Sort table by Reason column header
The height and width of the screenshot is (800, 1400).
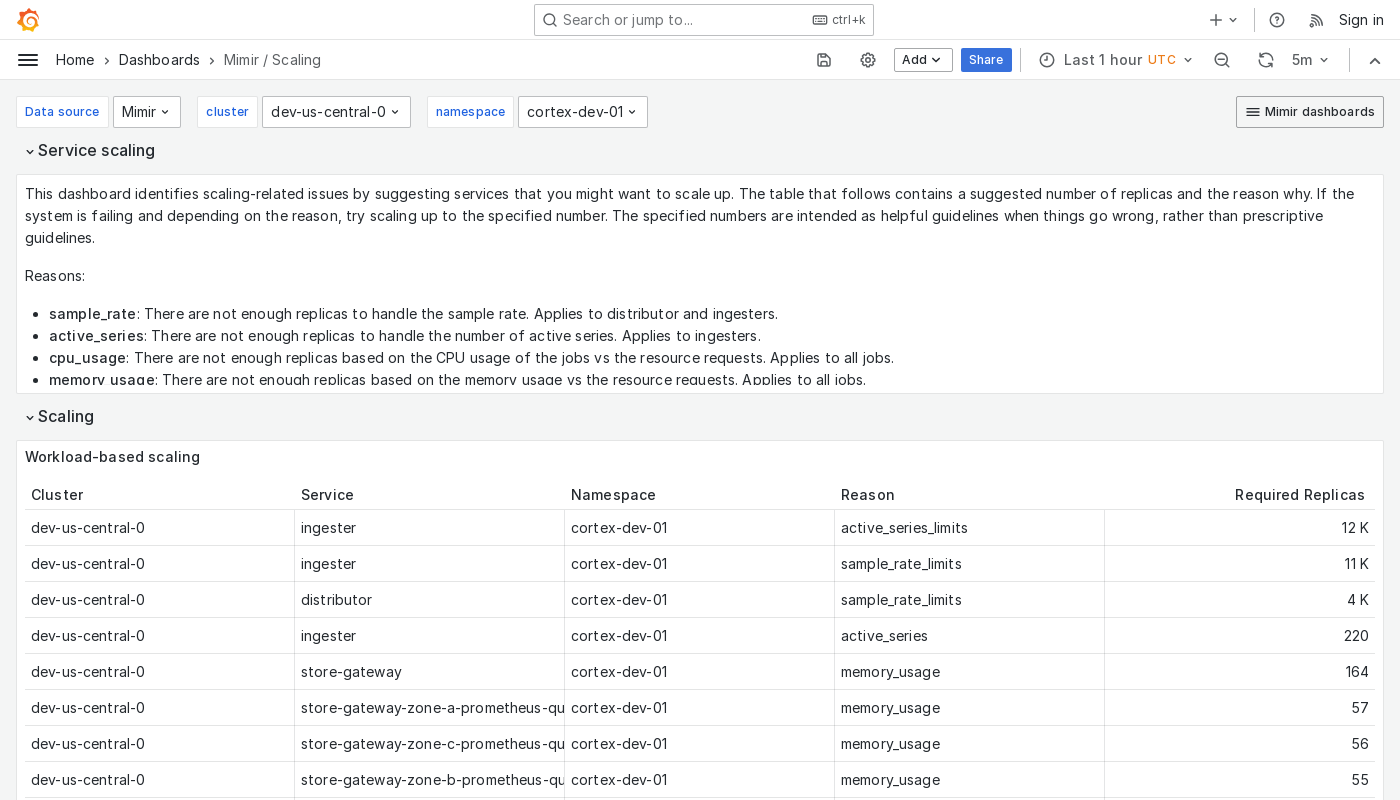[x=867, y=495]
